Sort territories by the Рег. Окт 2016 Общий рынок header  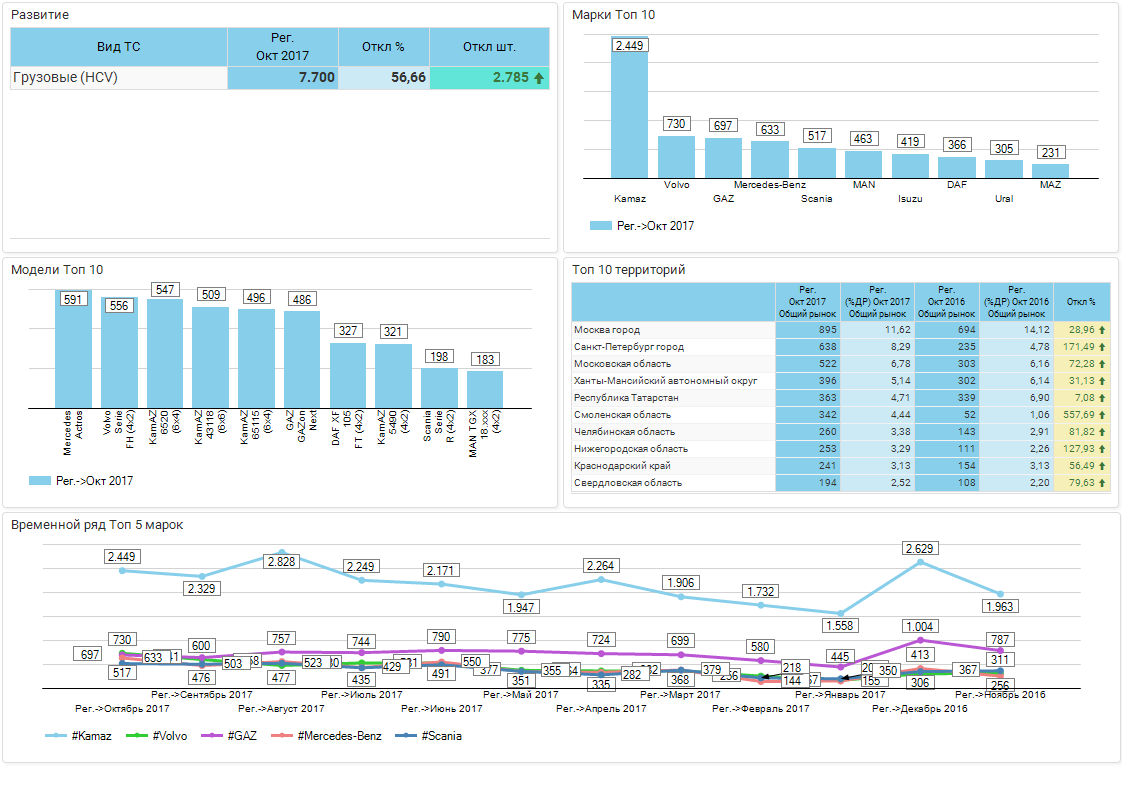tap(947, 302)
